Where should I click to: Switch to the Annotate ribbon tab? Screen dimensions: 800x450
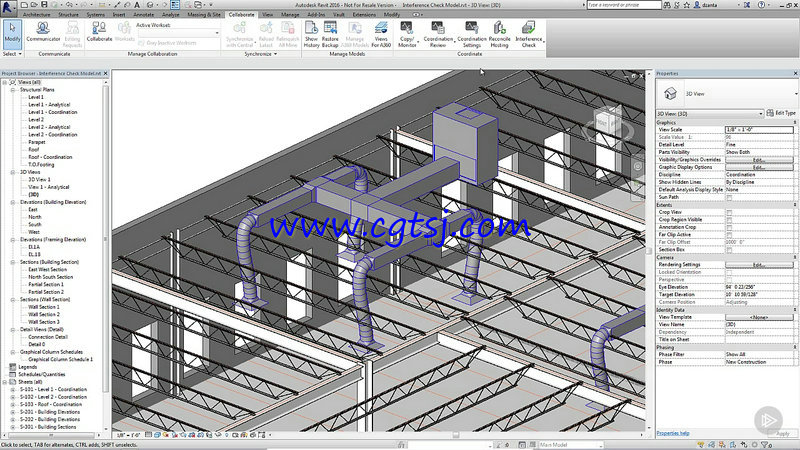coord(144,15)
